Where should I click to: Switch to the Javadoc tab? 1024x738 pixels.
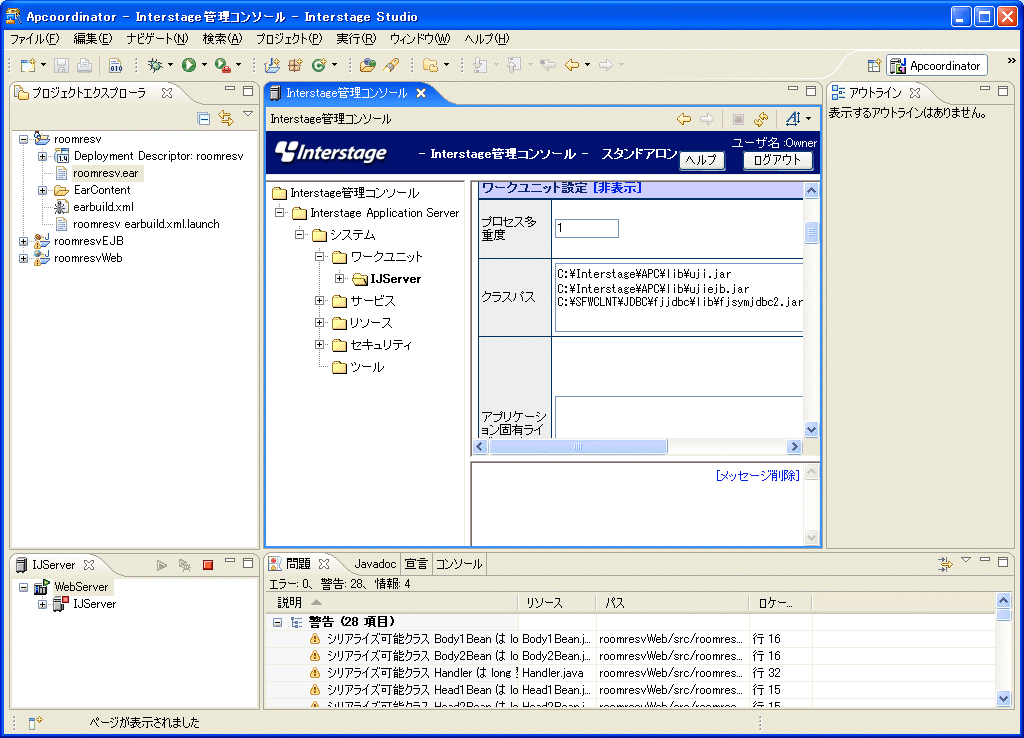click(x=375, y=564)
